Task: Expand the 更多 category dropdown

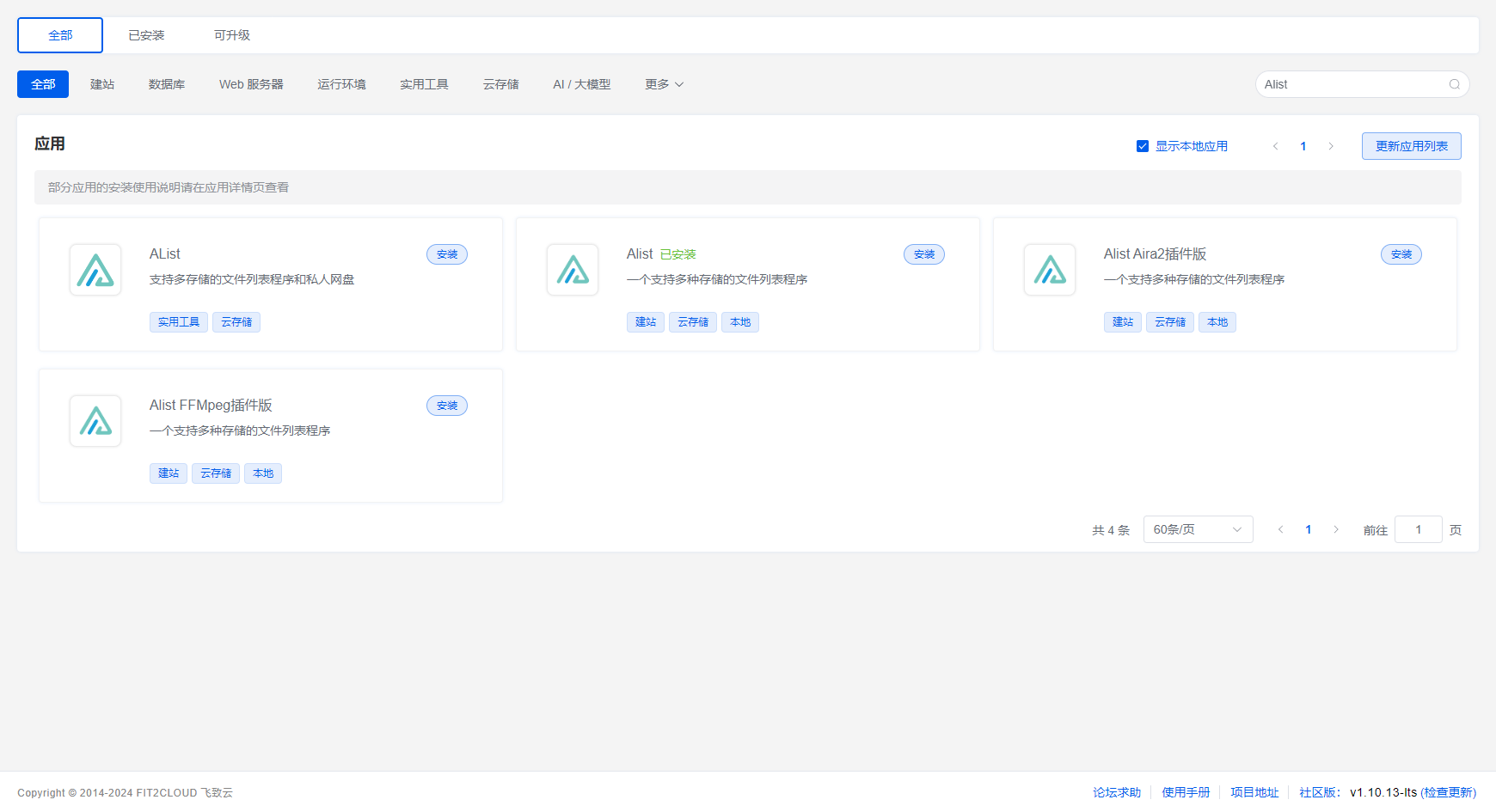Action: [665, 84]
